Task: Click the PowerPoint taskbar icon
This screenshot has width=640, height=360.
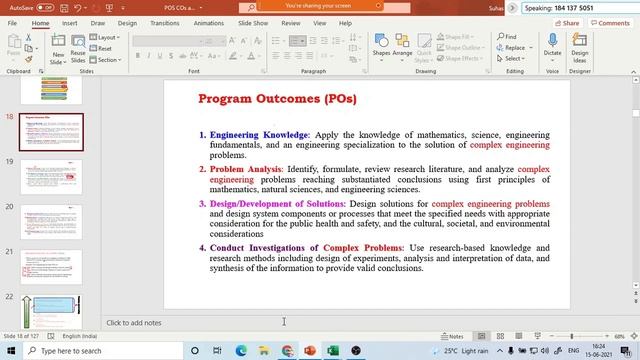Action: [x=310, y=351]
